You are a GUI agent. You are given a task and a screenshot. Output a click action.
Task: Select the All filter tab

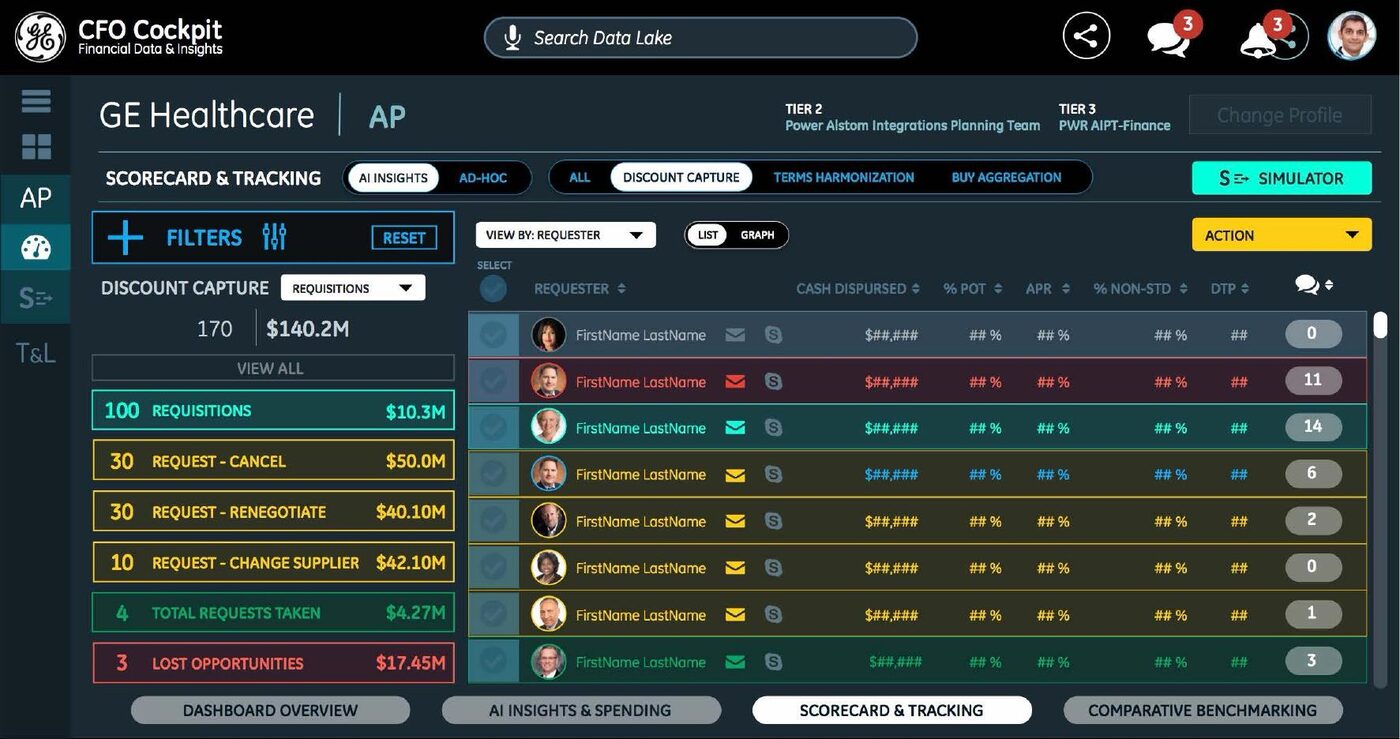580,178
